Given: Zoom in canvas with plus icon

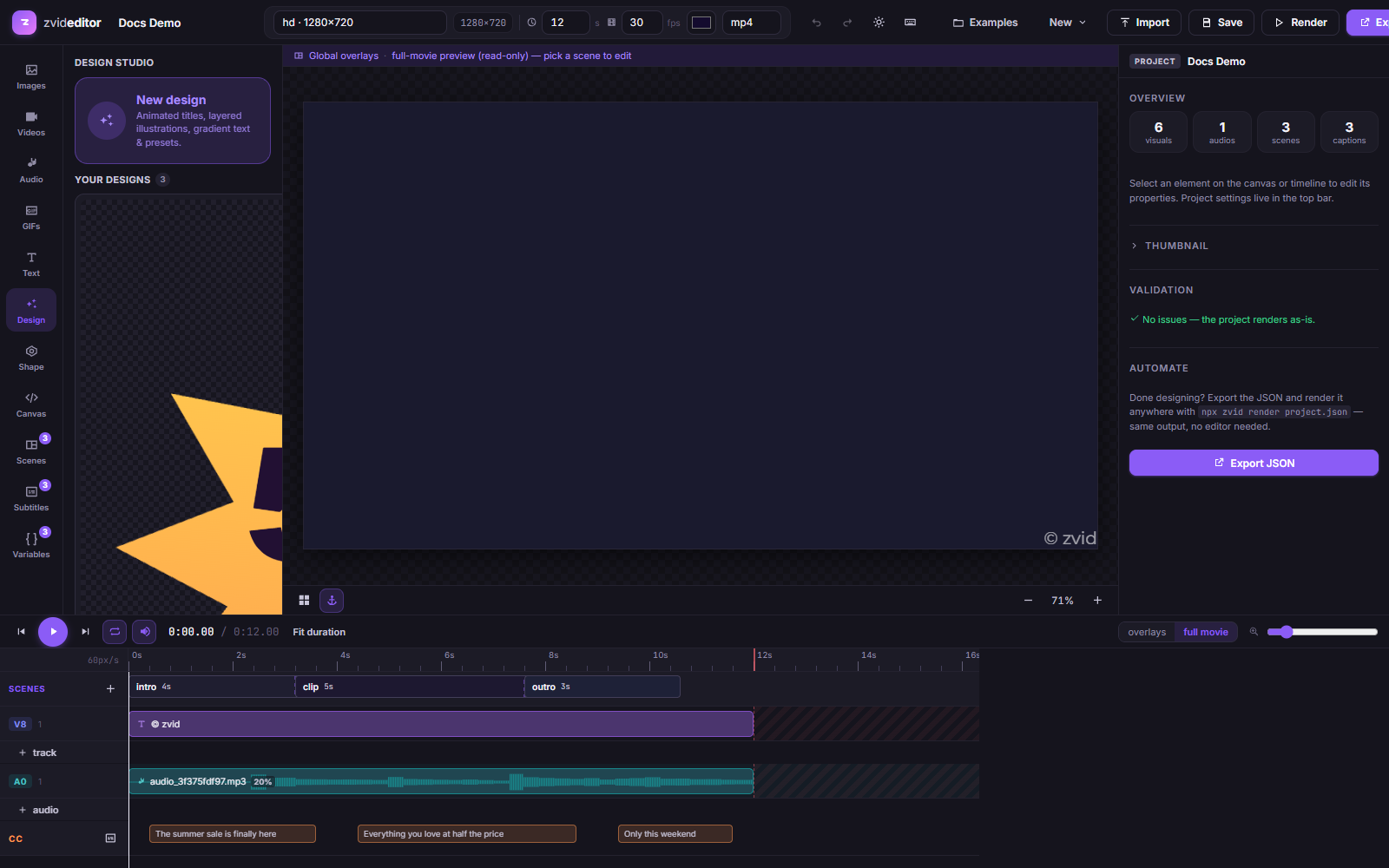Looking at the screenshot, I should [1097, 601].
